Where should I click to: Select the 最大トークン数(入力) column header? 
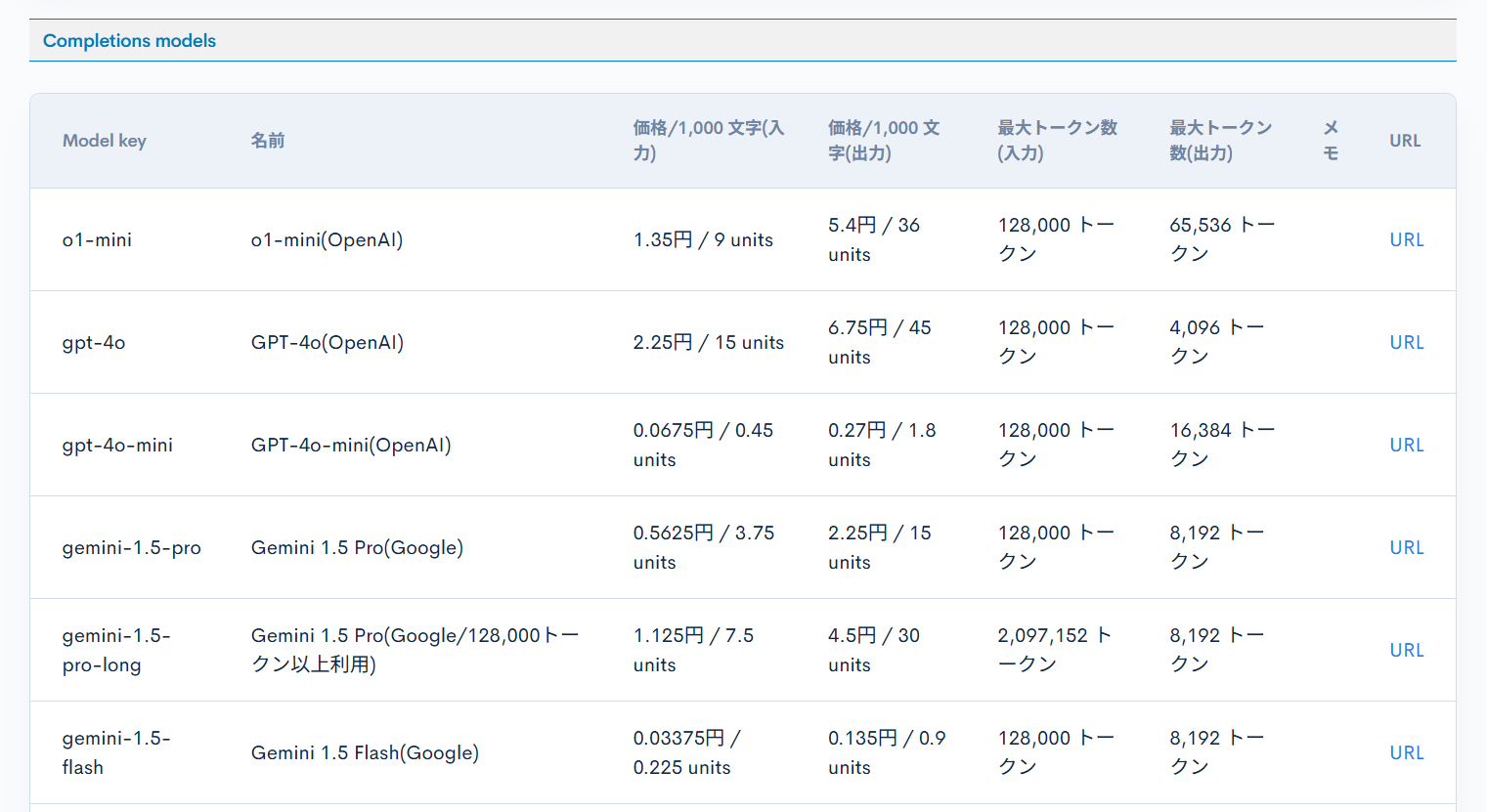click(1057, 140)
